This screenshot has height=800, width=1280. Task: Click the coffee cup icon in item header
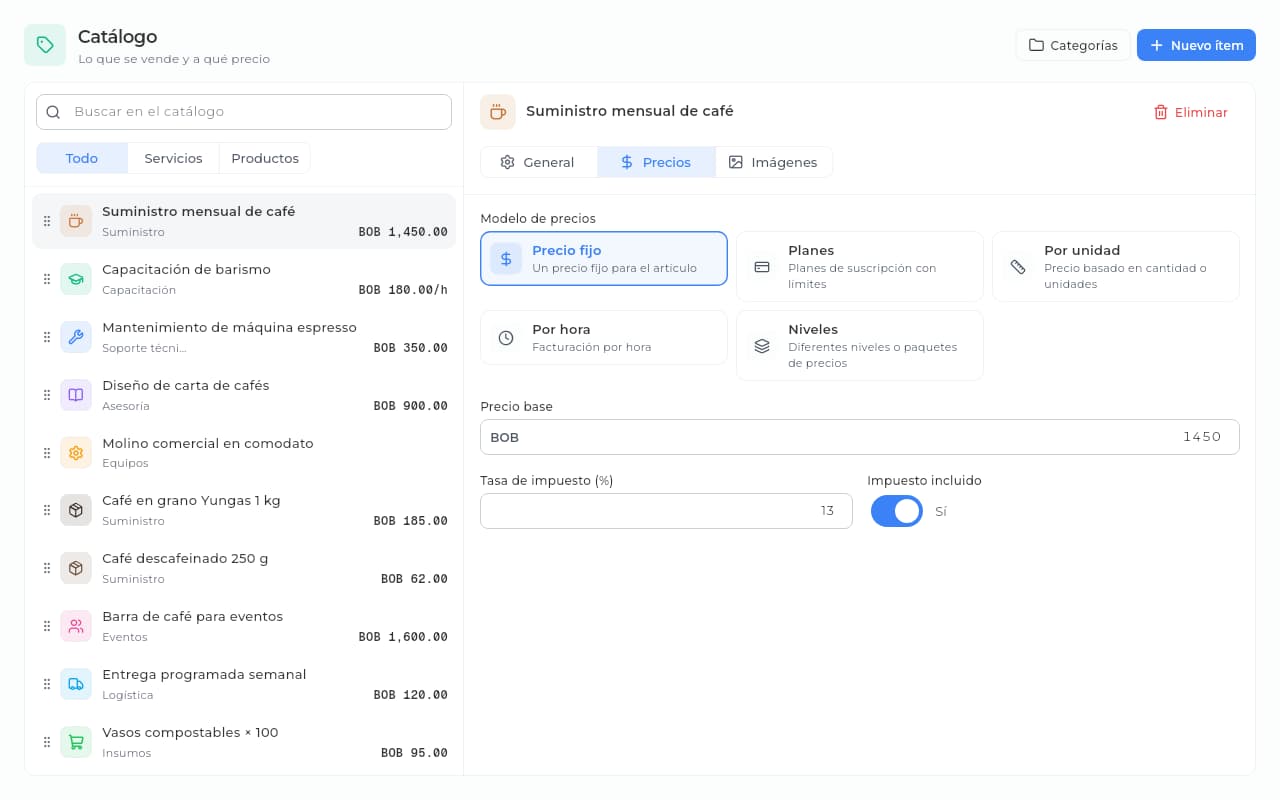498,112
